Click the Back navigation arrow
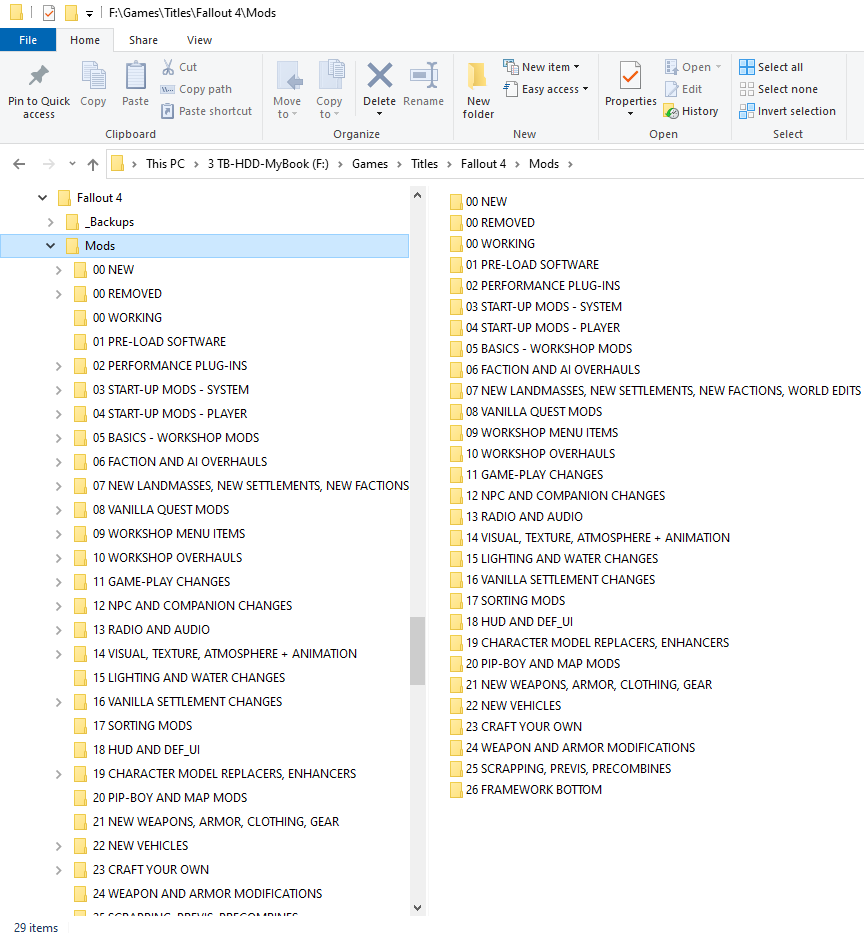This screenshot has height=940, width=864. pyautogui.click(x=19, y=164)
